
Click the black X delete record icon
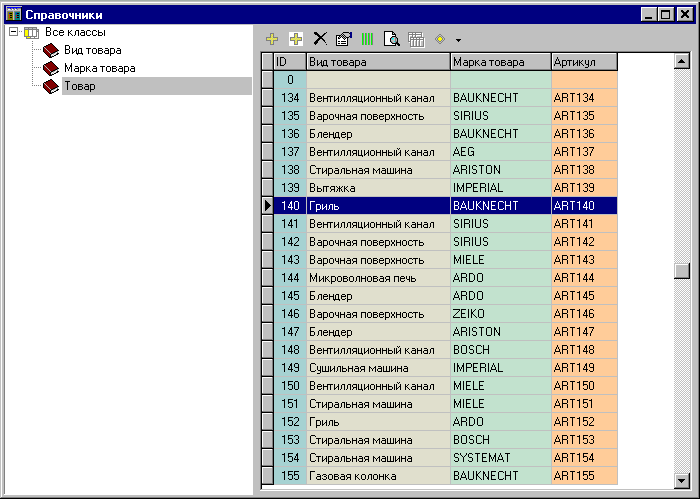[x=320, y=39]
